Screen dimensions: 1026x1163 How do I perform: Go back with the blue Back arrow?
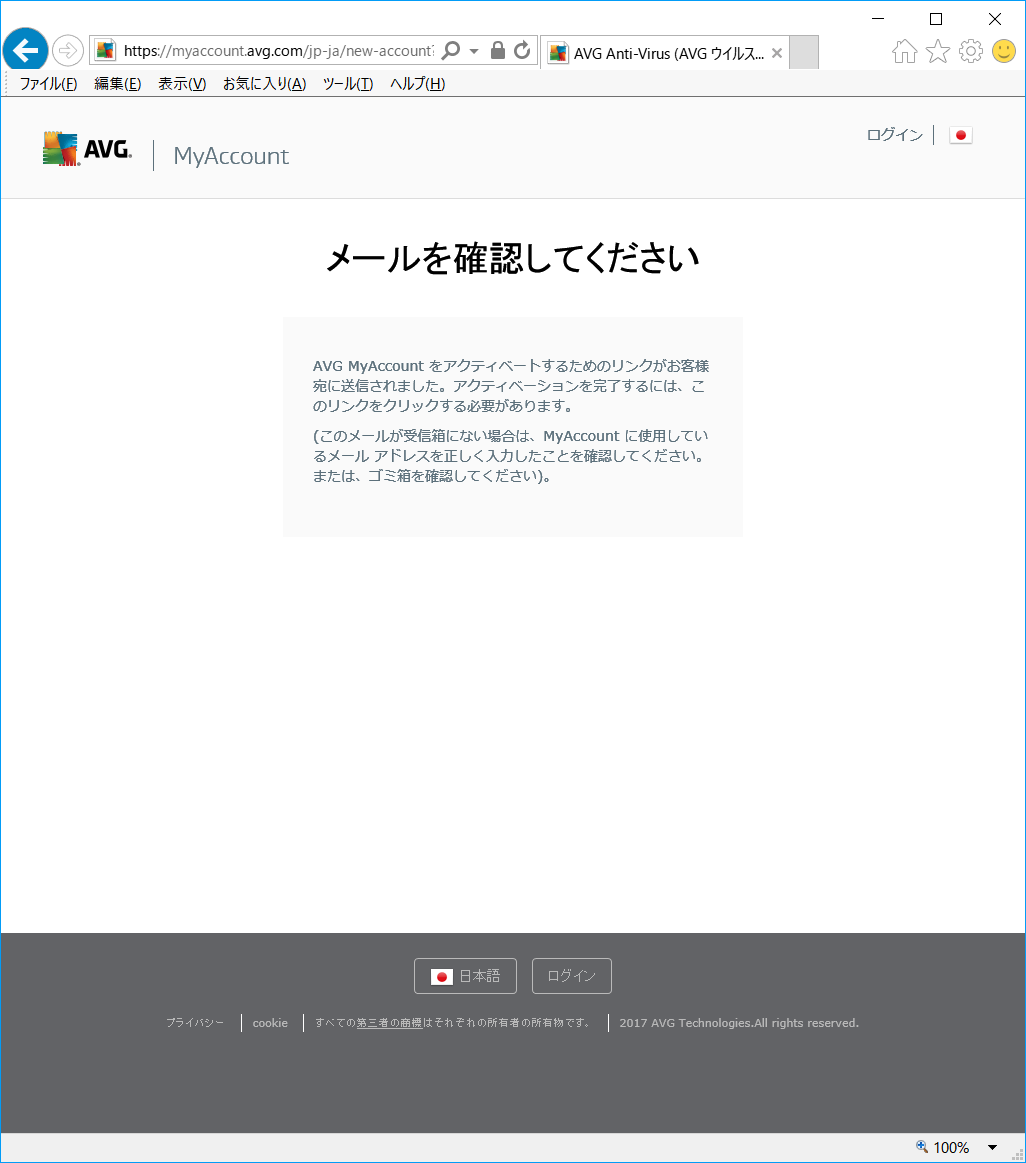25,50
